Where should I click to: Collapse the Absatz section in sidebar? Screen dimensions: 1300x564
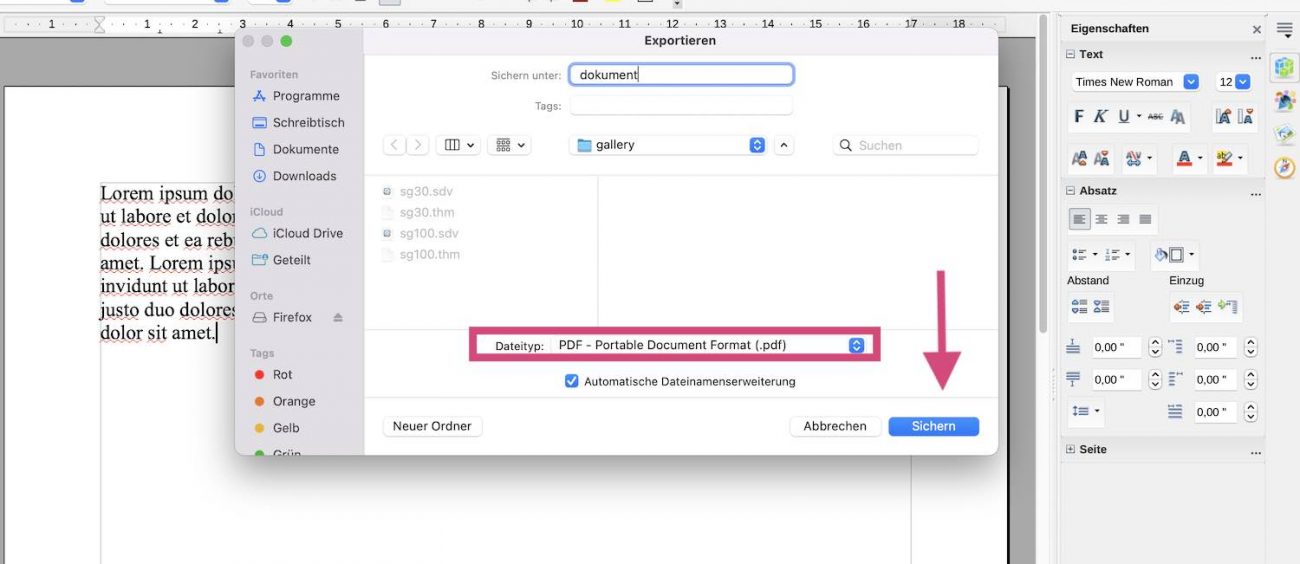tap(1071, 190)
